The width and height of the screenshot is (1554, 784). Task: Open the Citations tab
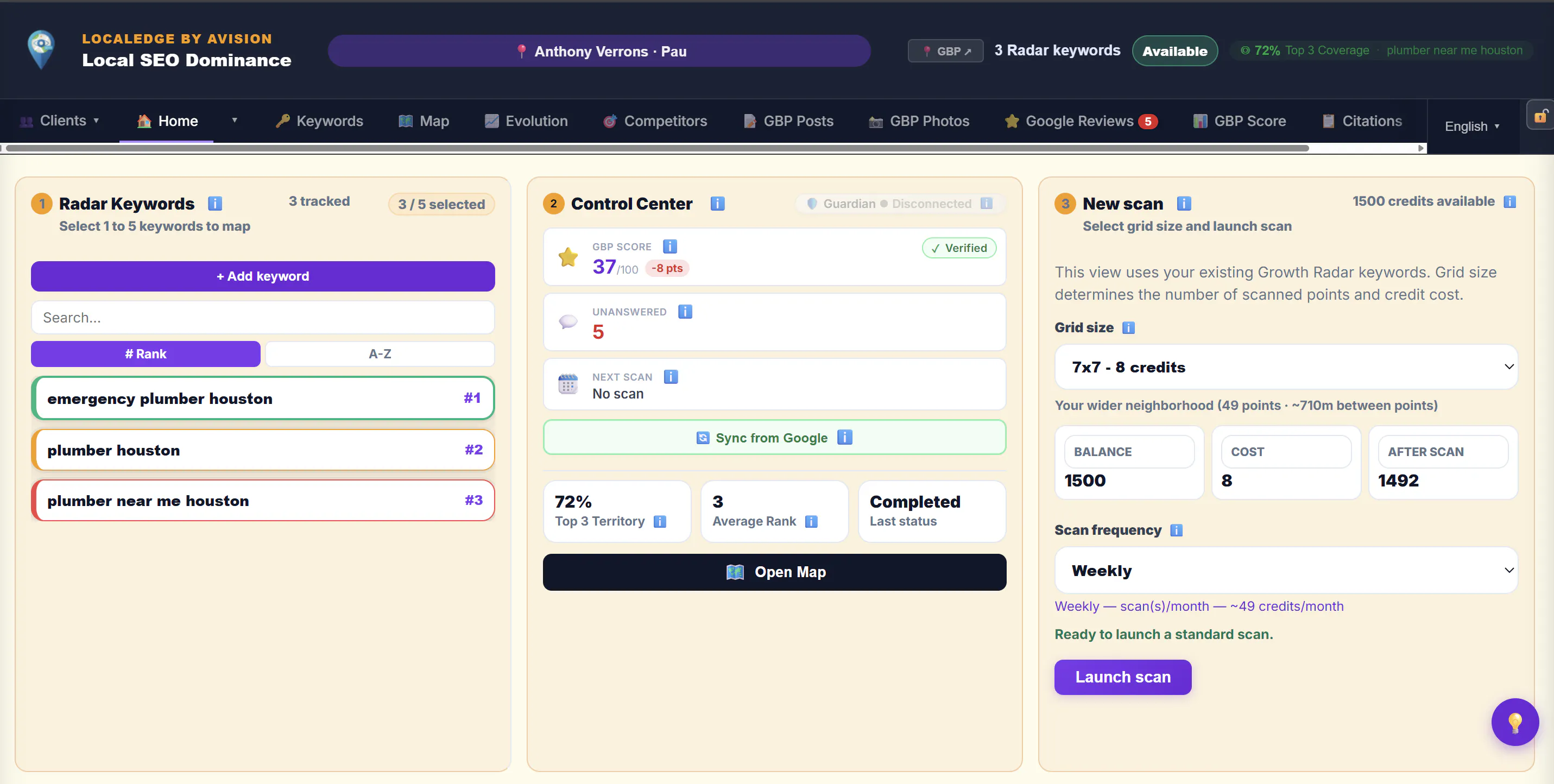click(x=1362, y=121)
